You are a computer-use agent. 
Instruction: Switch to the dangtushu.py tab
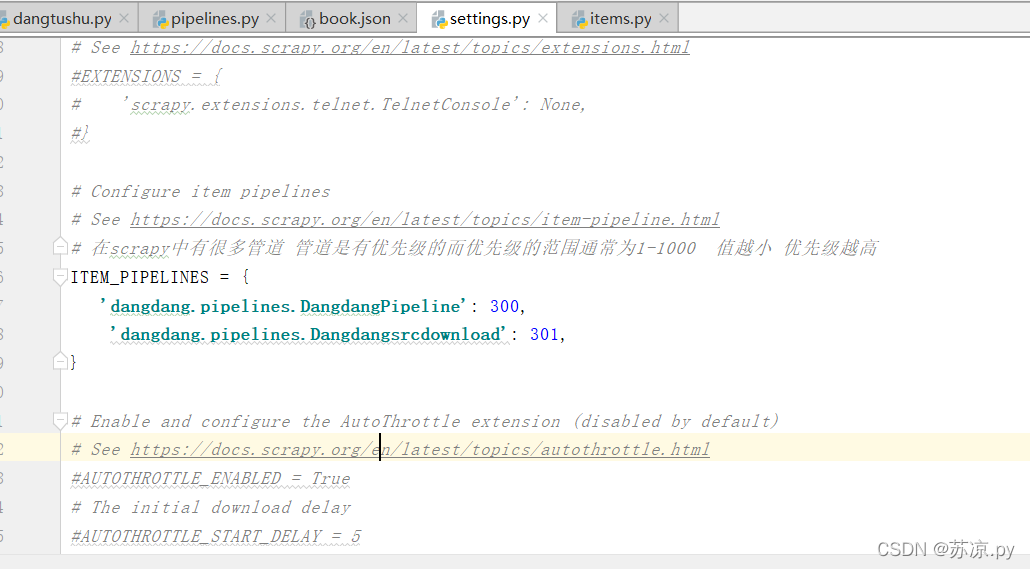[x=62, y=19]
